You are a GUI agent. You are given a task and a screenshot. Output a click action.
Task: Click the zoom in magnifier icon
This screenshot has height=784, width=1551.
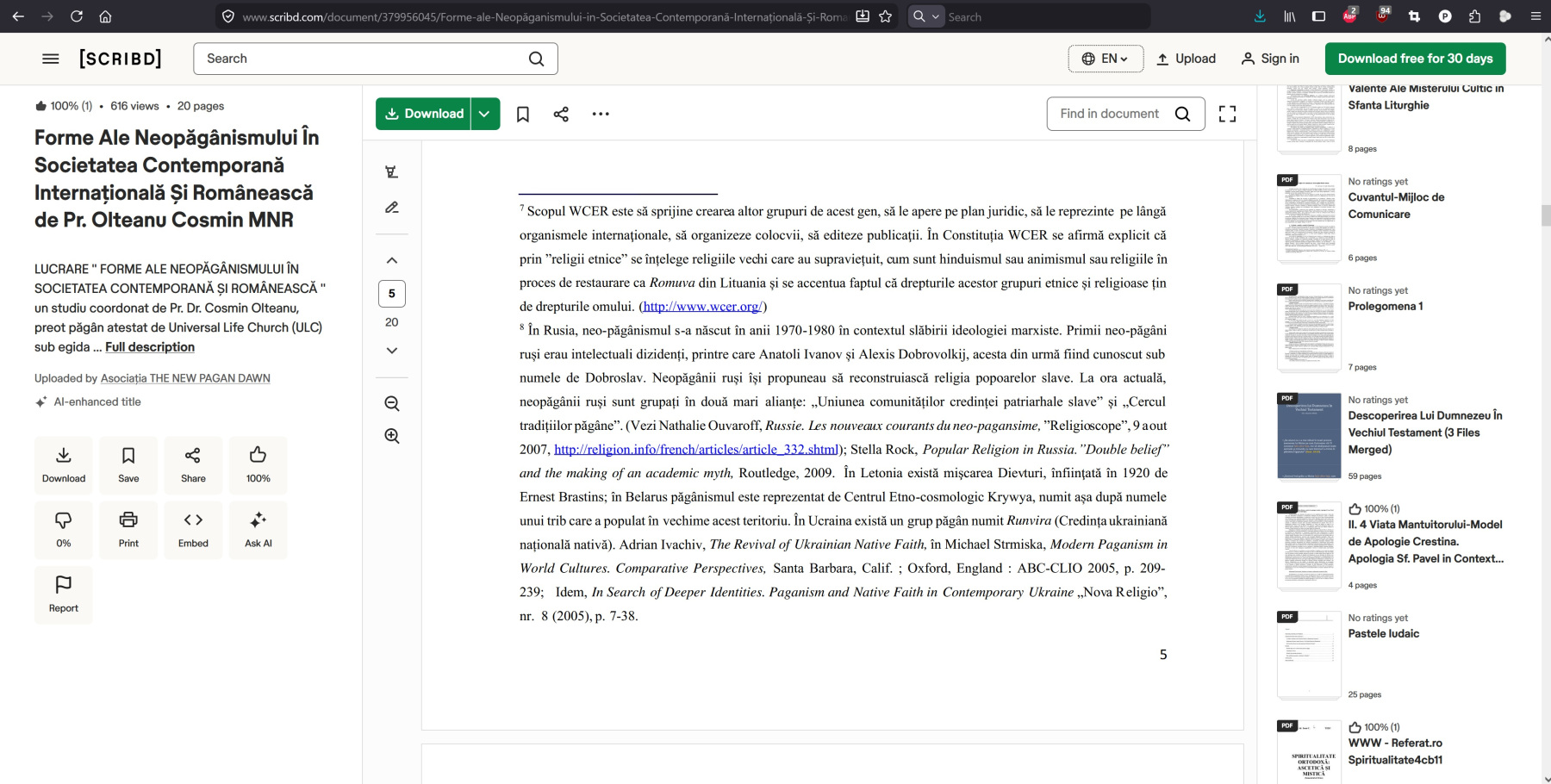tap(392, 436)
